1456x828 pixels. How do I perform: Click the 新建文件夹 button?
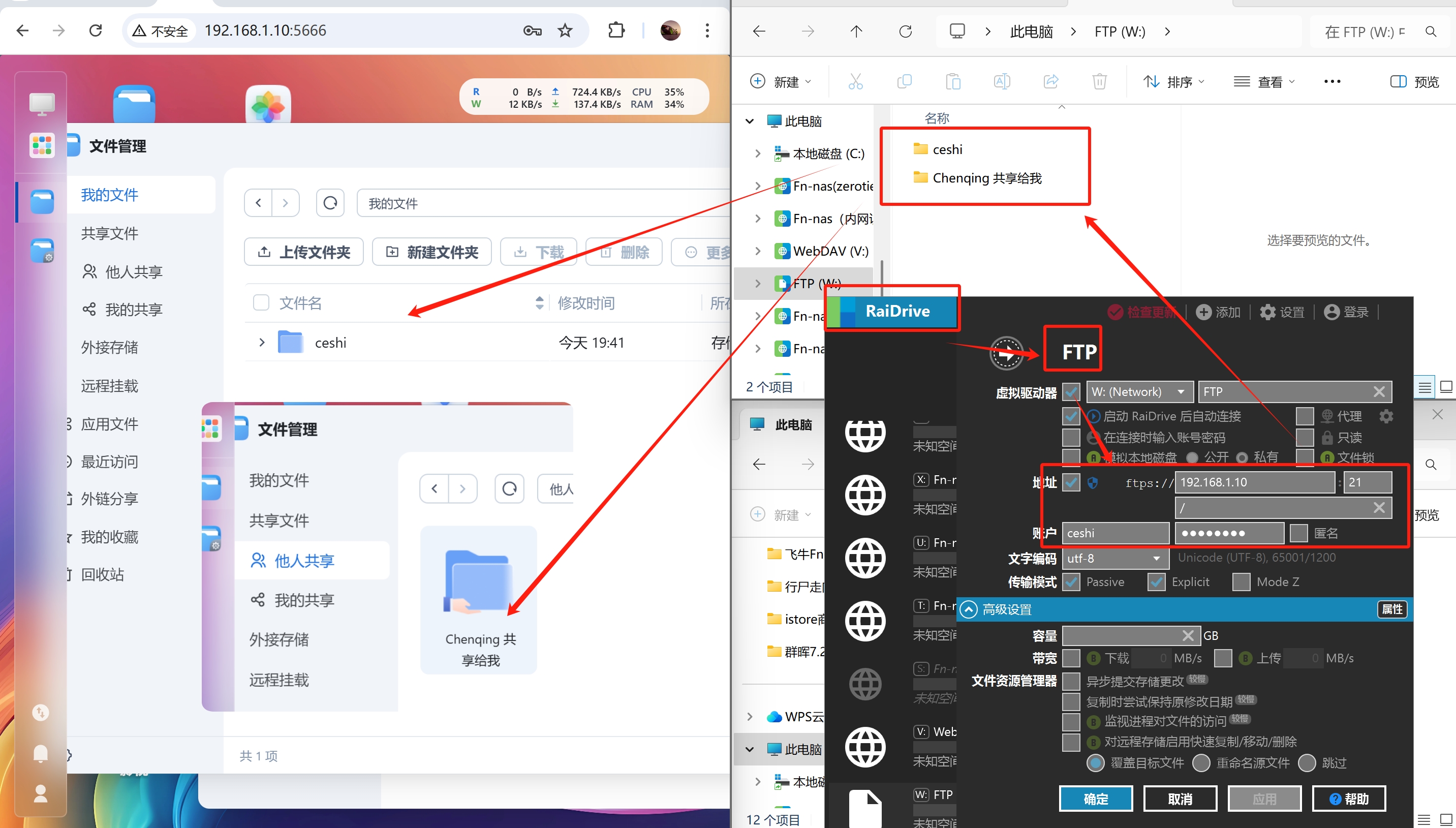pos(431,252)
